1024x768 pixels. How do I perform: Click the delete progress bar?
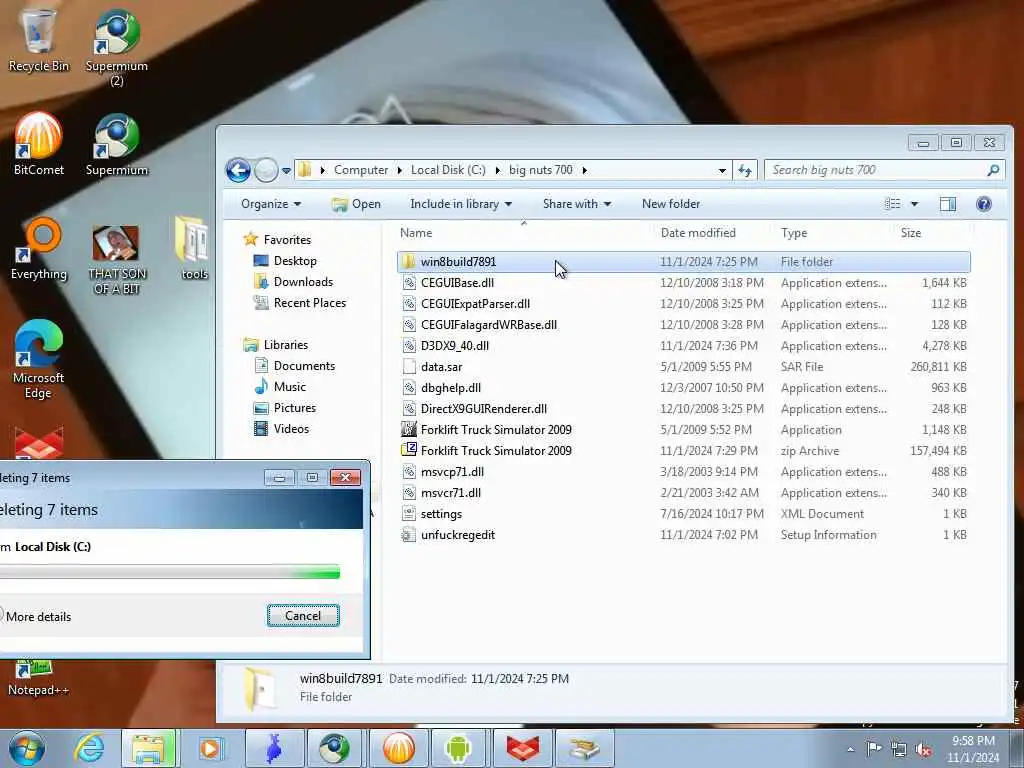click(169, 571)
